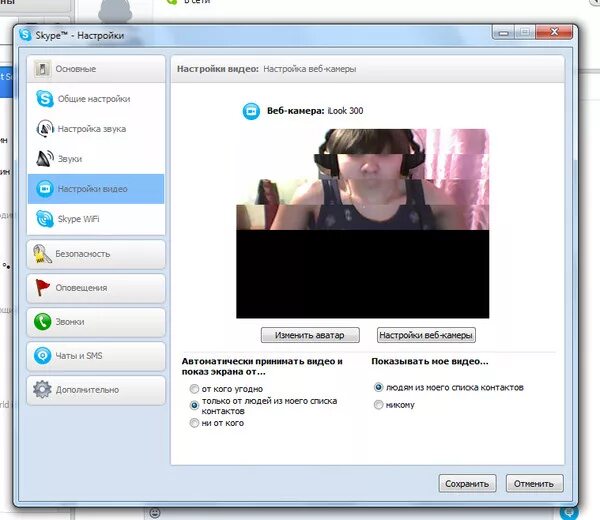This screenshot has width=600, height=520.
Task: Click the Основные section switch icon
Action: point(42,69)
